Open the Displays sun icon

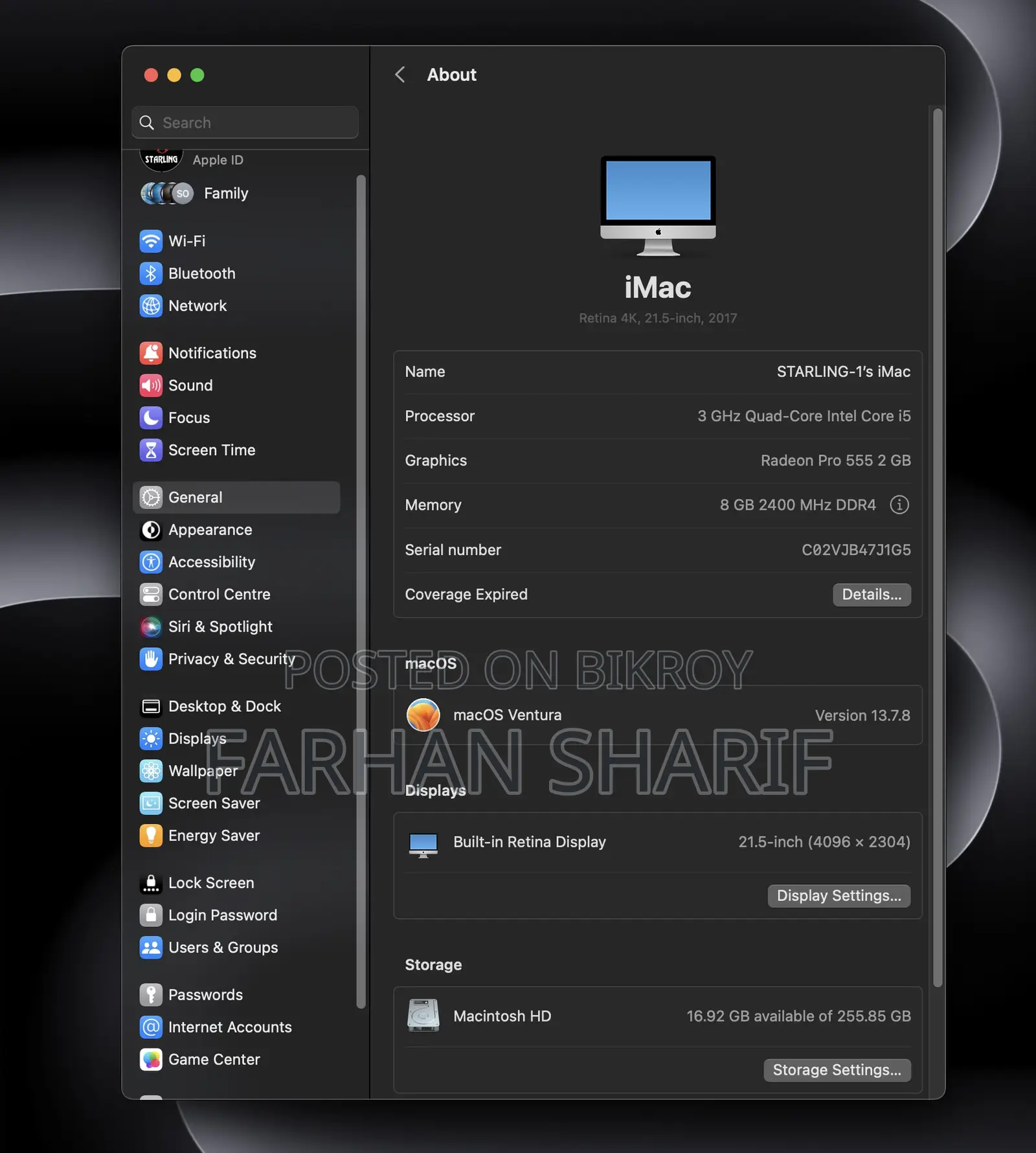pos(151,739)
